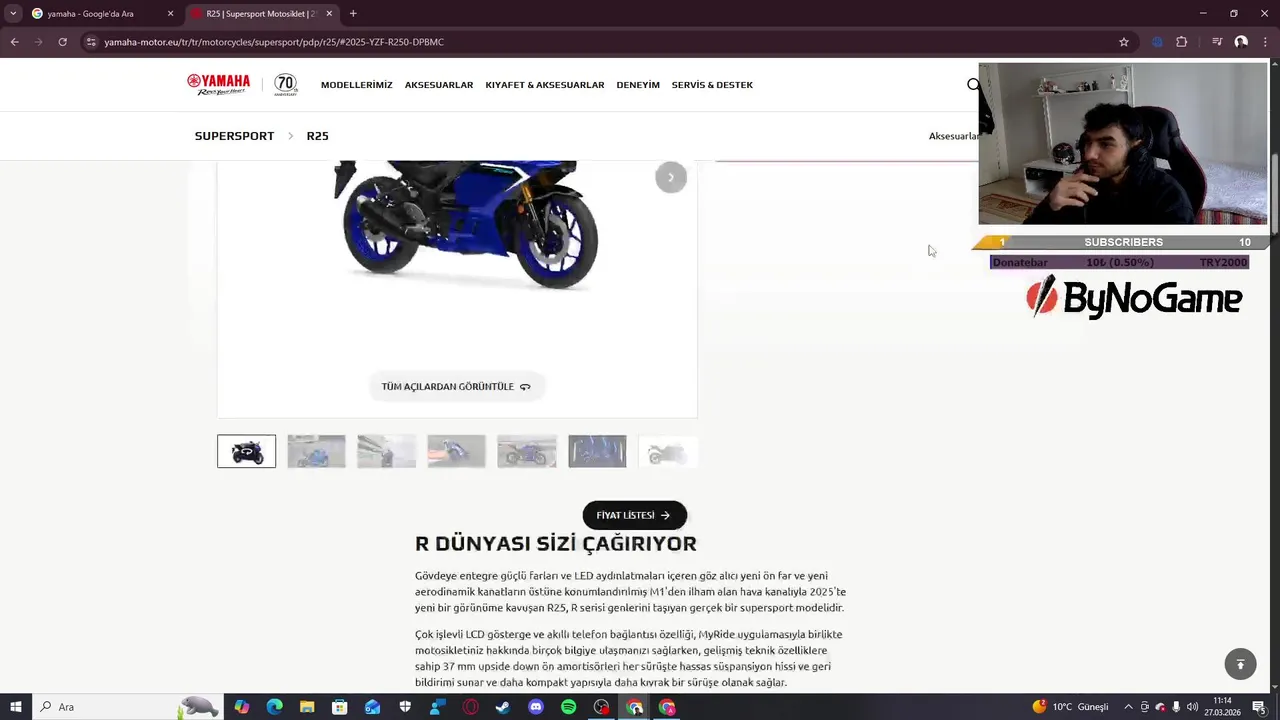Select R25 breadcrumb link
The width and height of the screenshot is (1280, 720).
(x=317, y=136)
